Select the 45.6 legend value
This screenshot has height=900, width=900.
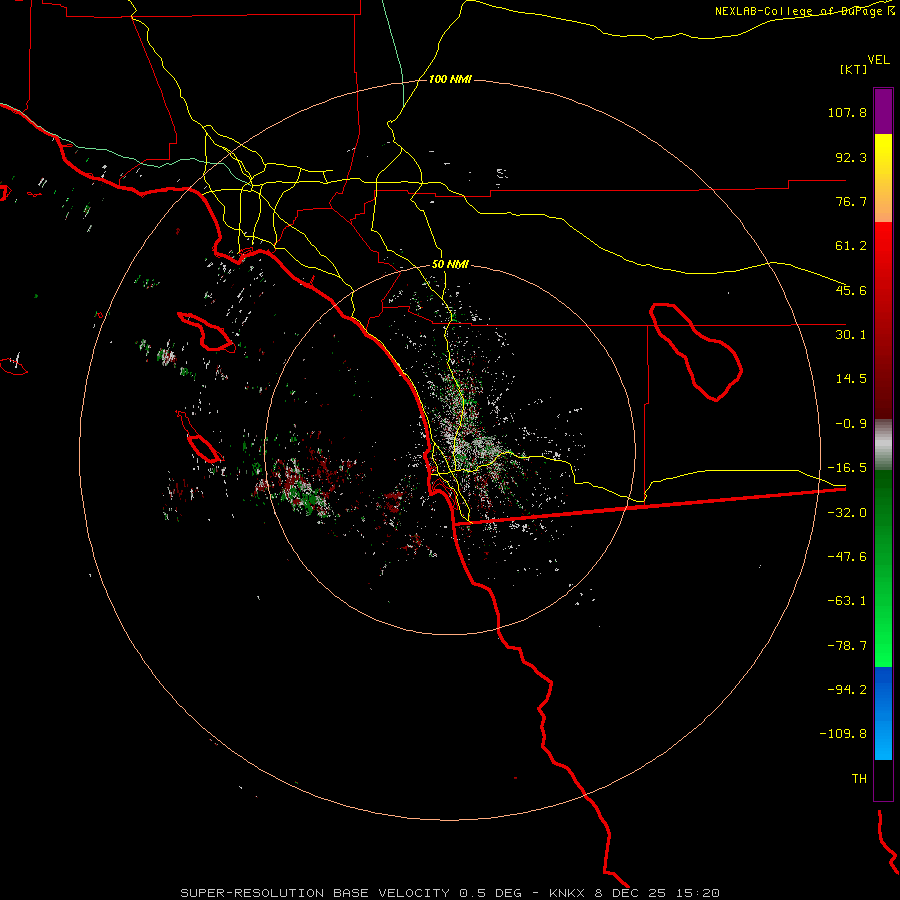click(851, 290)
